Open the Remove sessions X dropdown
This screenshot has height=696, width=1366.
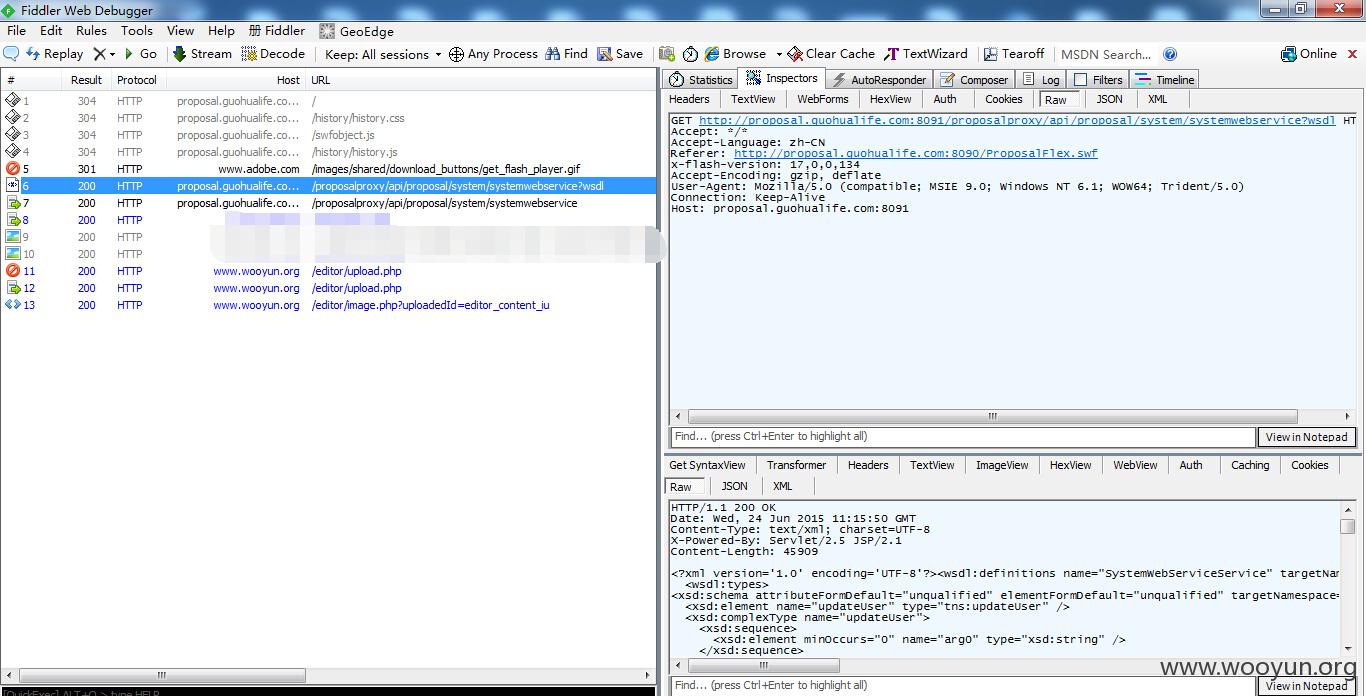pyautogui.click(x=104, y=54)
